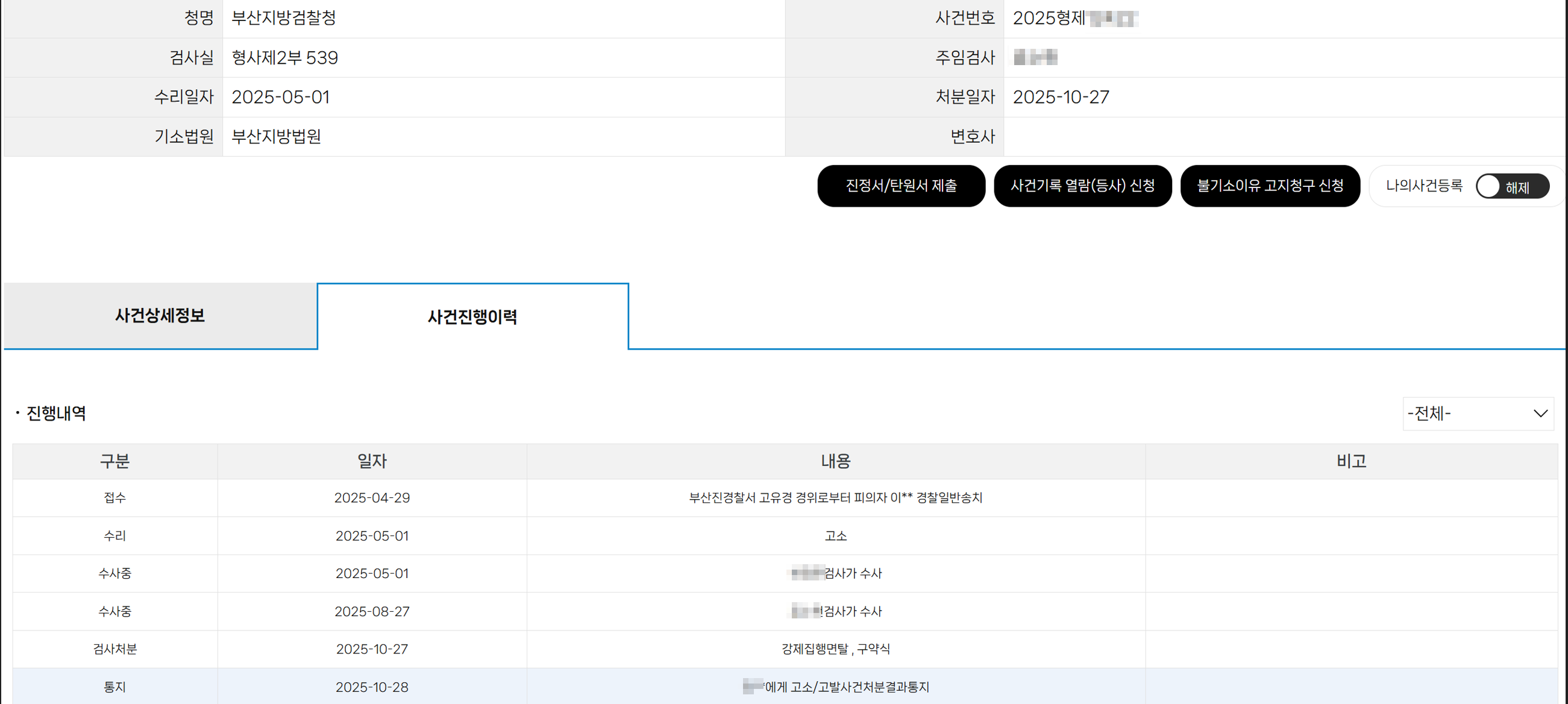
Task: Click the 비고 column header
Action: pos(1351,462)
